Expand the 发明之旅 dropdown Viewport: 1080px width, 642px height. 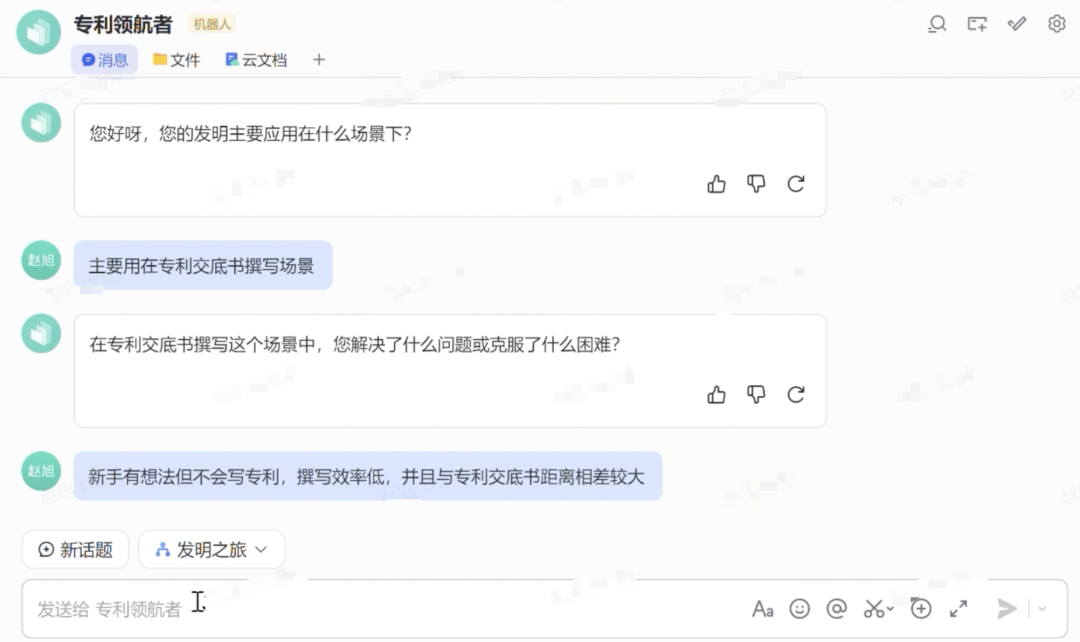click(x=212, y=549)
